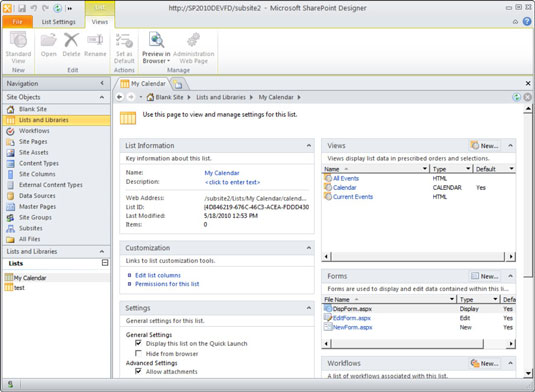Click the New button in Views panel

(x=485, y=146)
